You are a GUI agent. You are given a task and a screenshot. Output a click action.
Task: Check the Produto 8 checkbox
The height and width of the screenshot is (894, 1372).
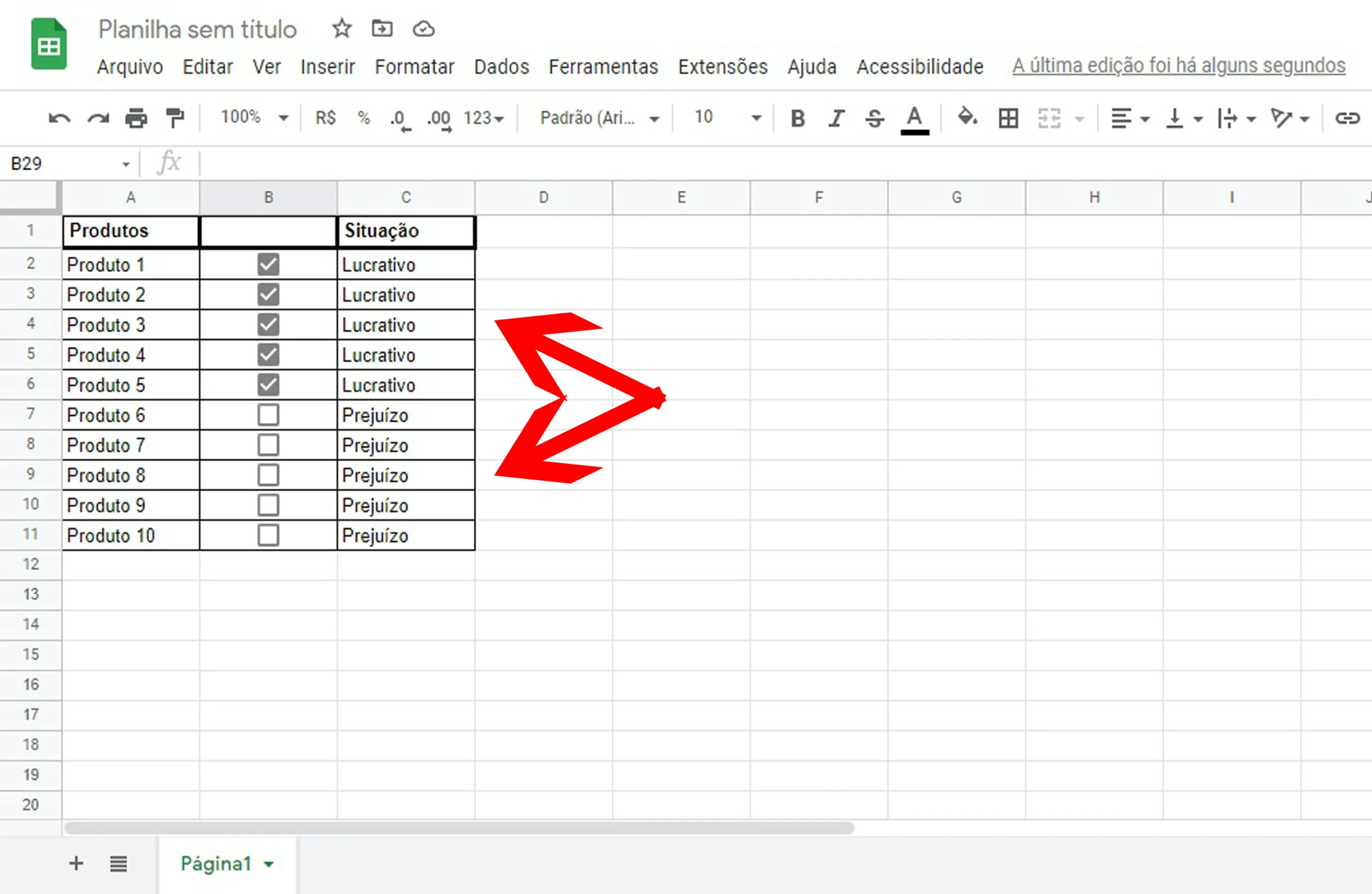pyautogui.click(x=269, y=475)
